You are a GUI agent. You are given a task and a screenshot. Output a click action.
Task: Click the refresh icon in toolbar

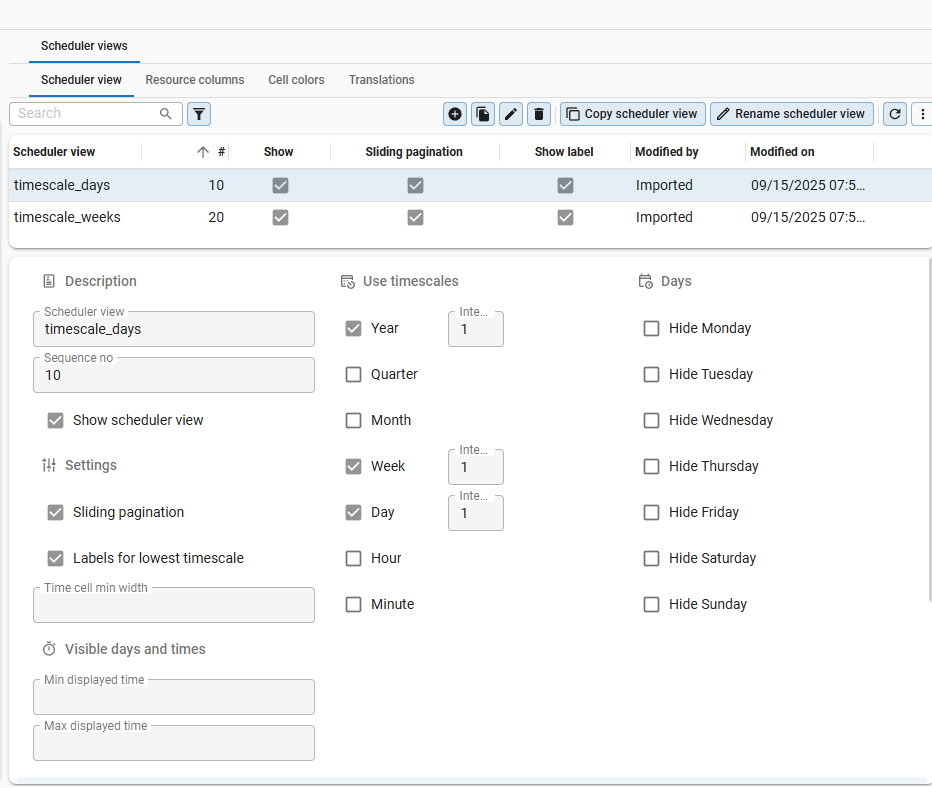tap(895, 114)
